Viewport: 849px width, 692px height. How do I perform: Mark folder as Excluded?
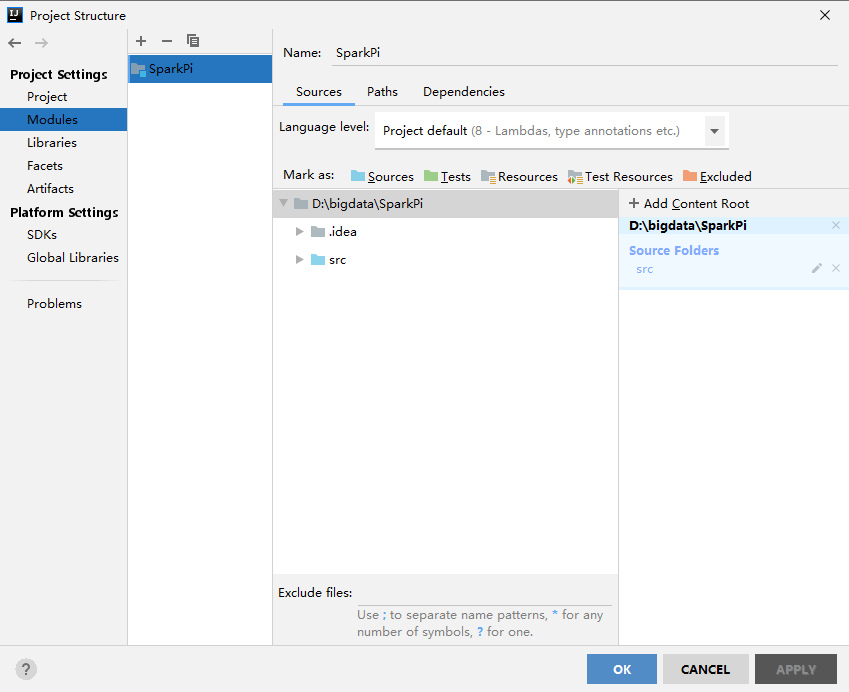717,177
